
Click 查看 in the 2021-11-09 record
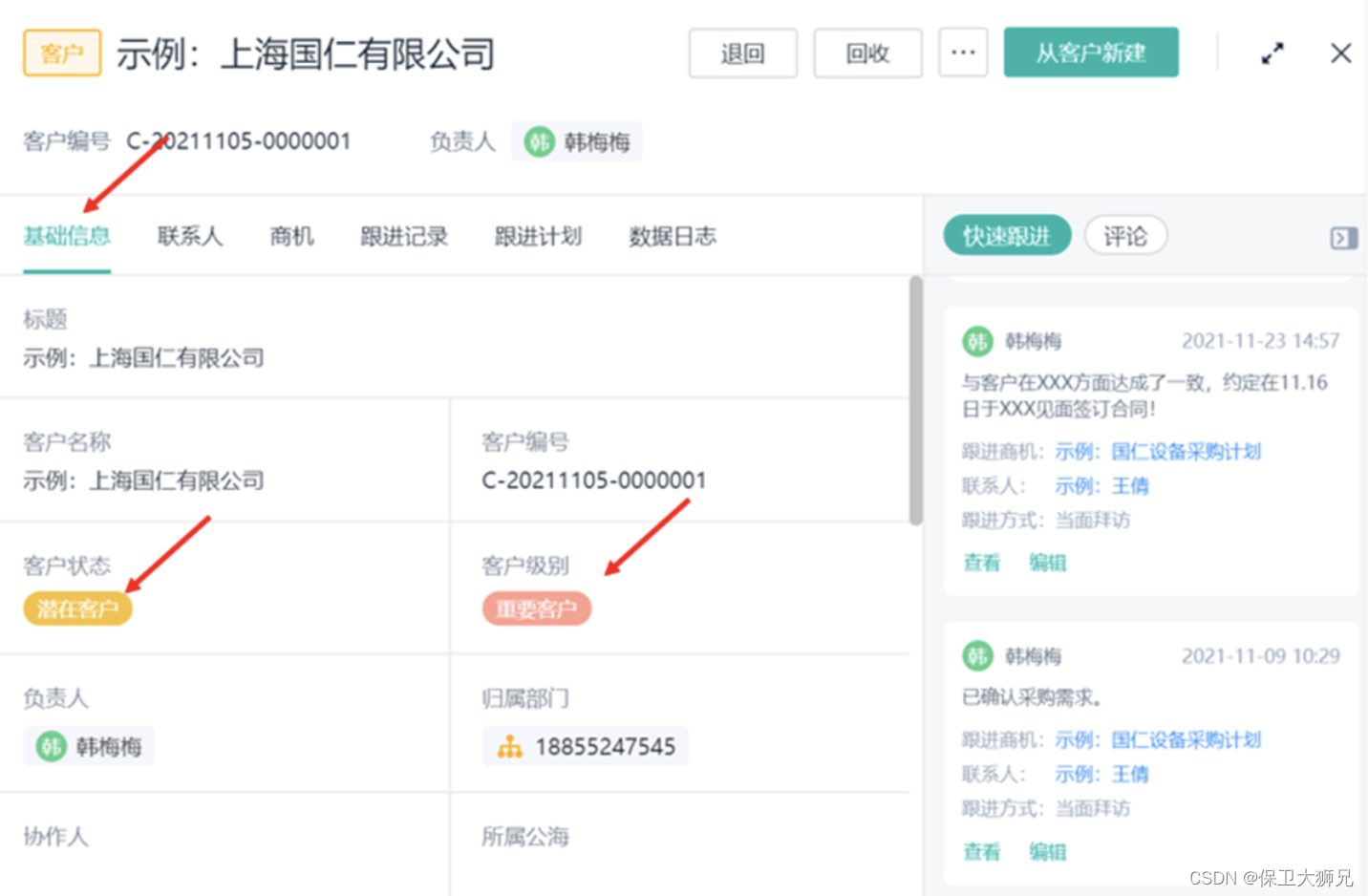pos(982,852)
